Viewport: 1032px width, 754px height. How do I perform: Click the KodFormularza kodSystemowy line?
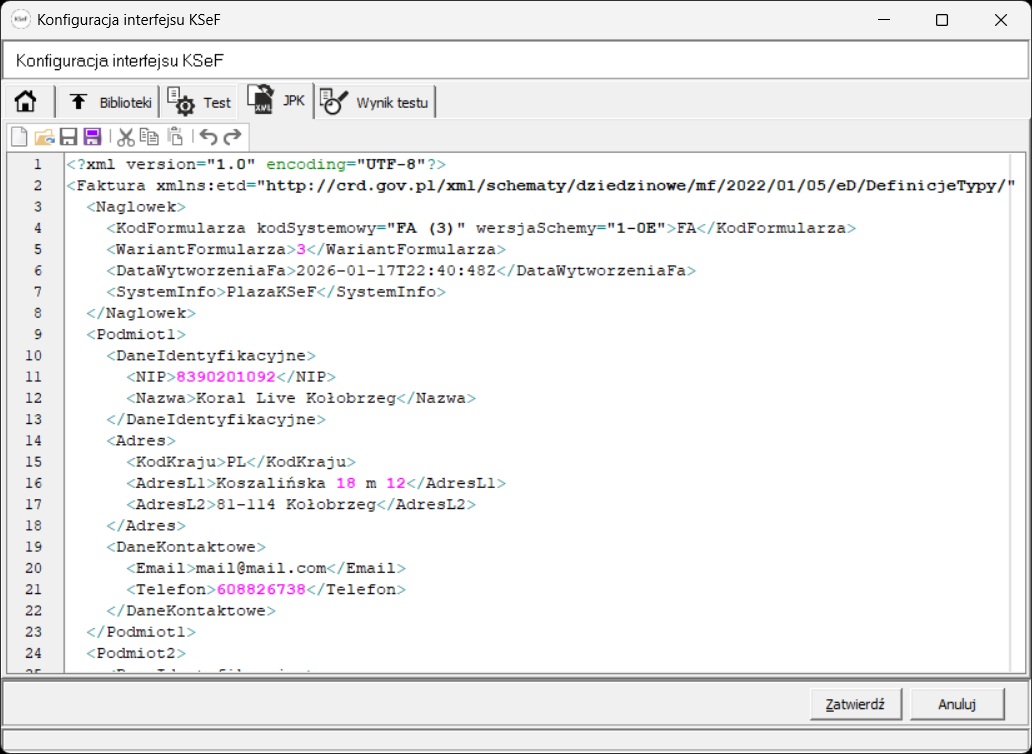point(481,228)
